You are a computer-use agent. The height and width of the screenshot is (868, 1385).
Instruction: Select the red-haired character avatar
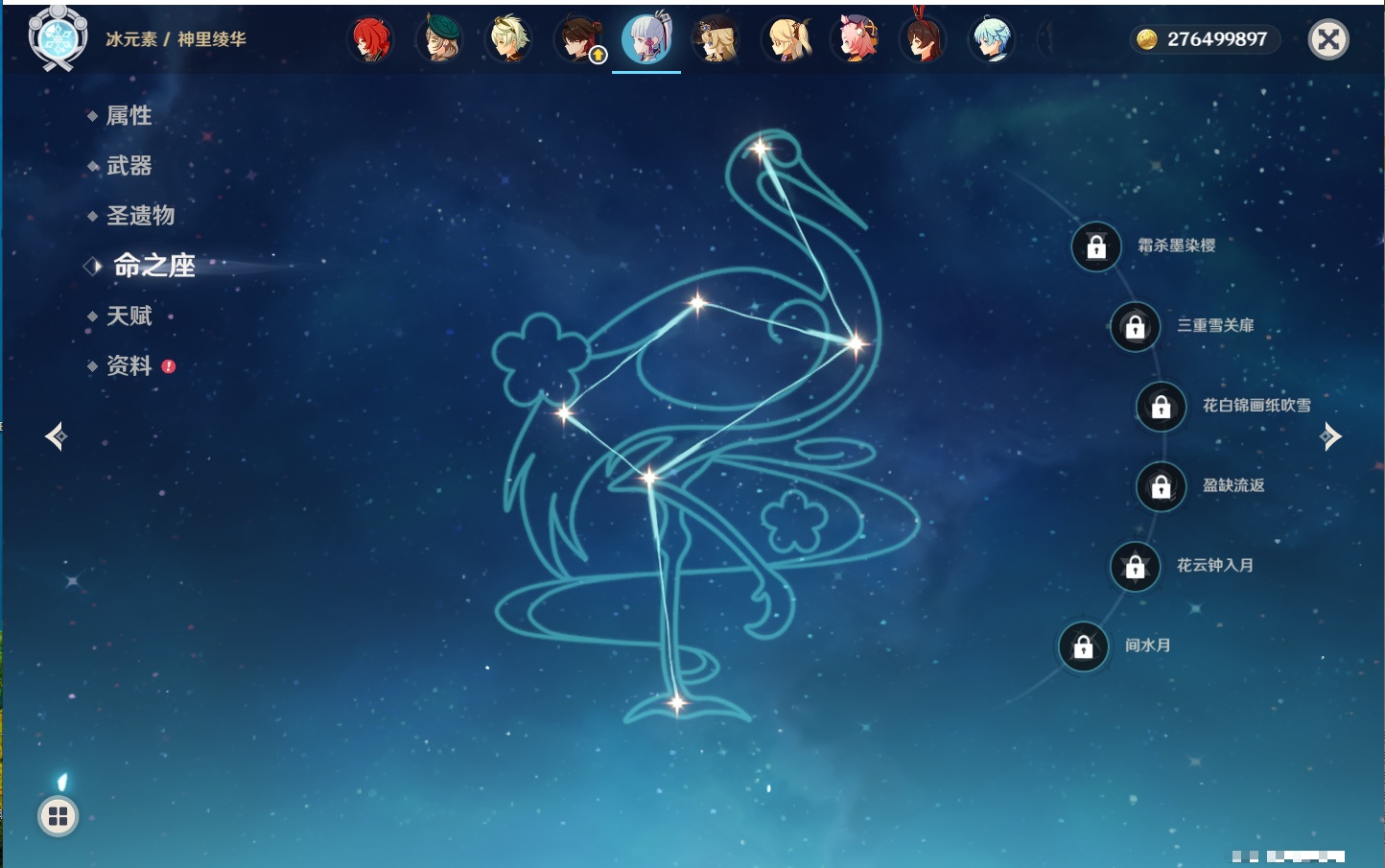pos(371,40)
